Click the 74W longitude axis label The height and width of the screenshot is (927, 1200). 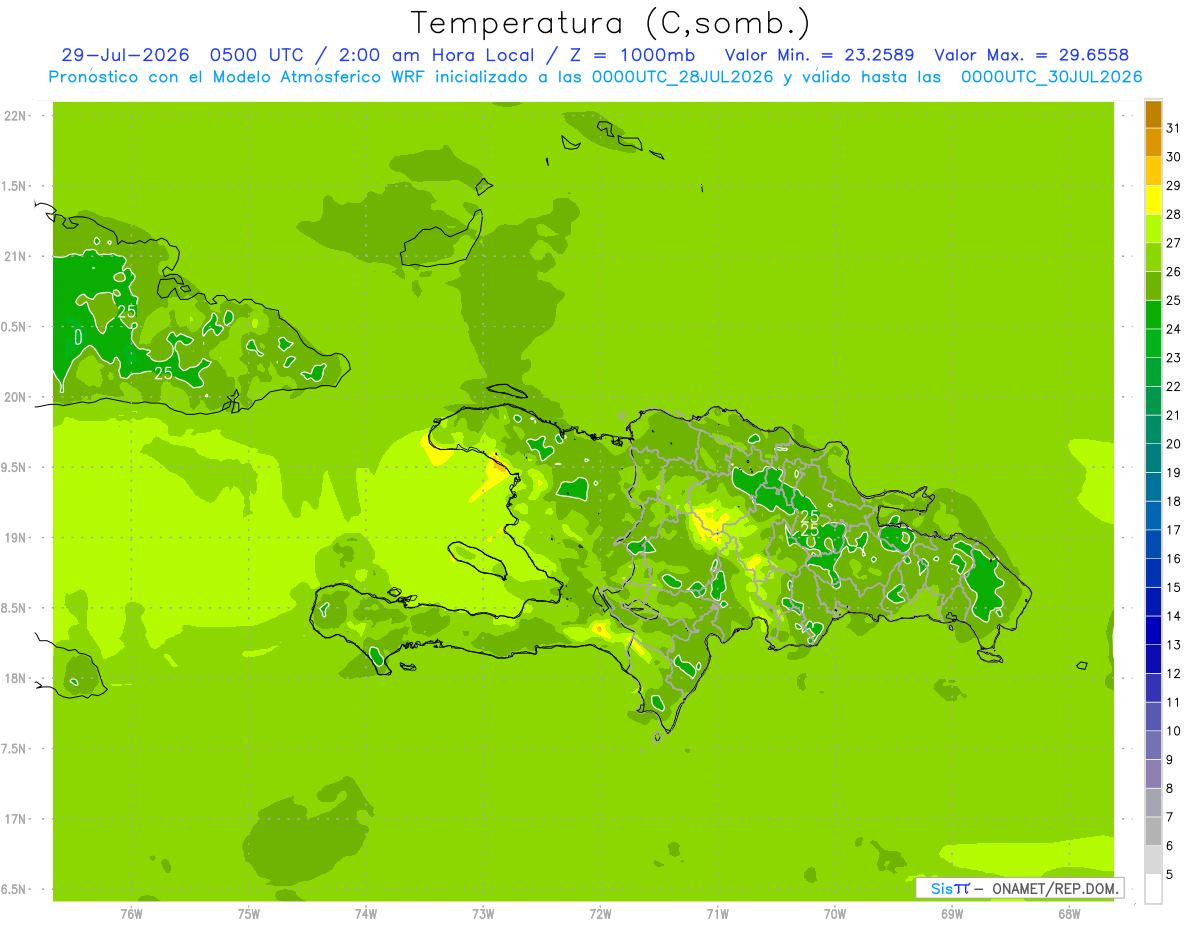point(366,914)
